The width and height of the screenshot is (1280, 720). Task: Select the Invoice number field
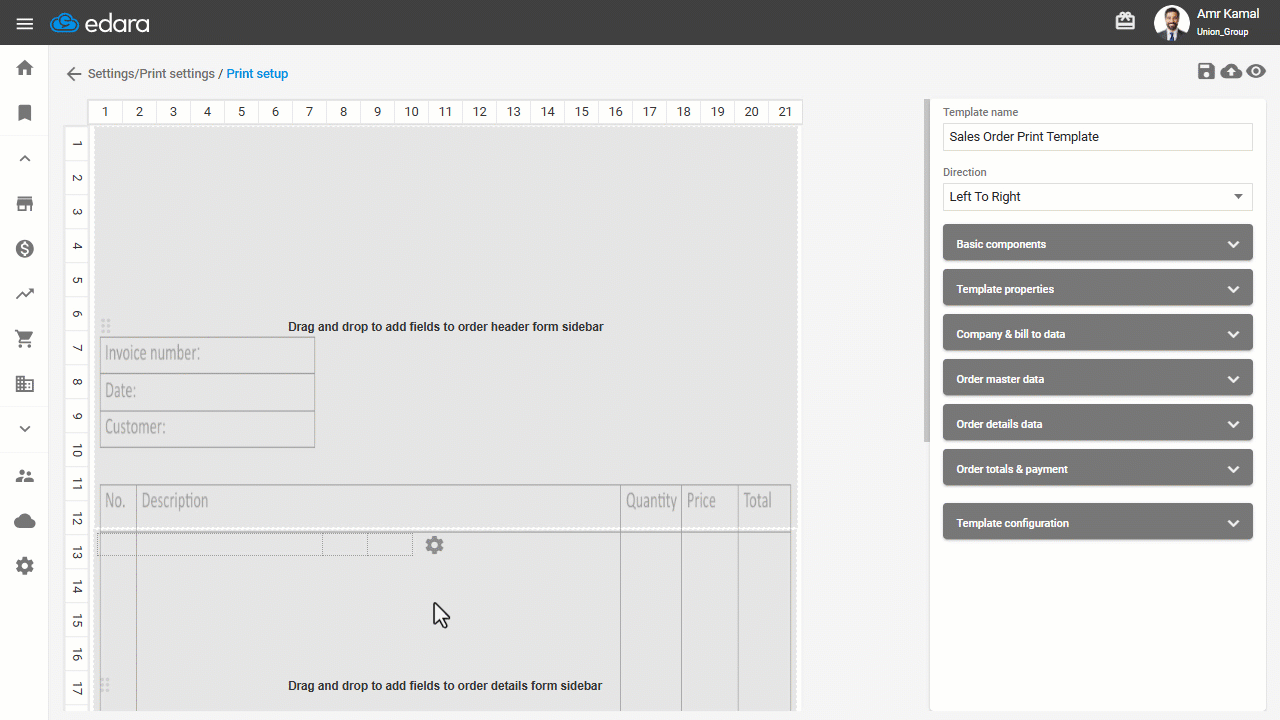pos(207,355)
